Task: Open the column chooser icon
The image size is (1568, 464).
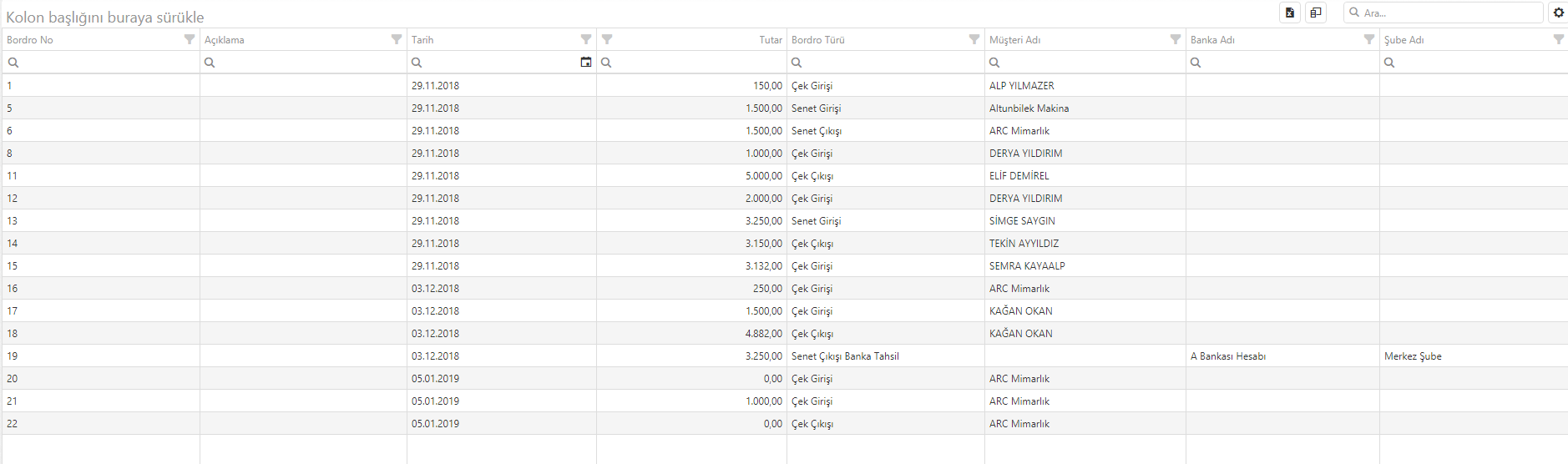Action: (x=1316, y=13)
